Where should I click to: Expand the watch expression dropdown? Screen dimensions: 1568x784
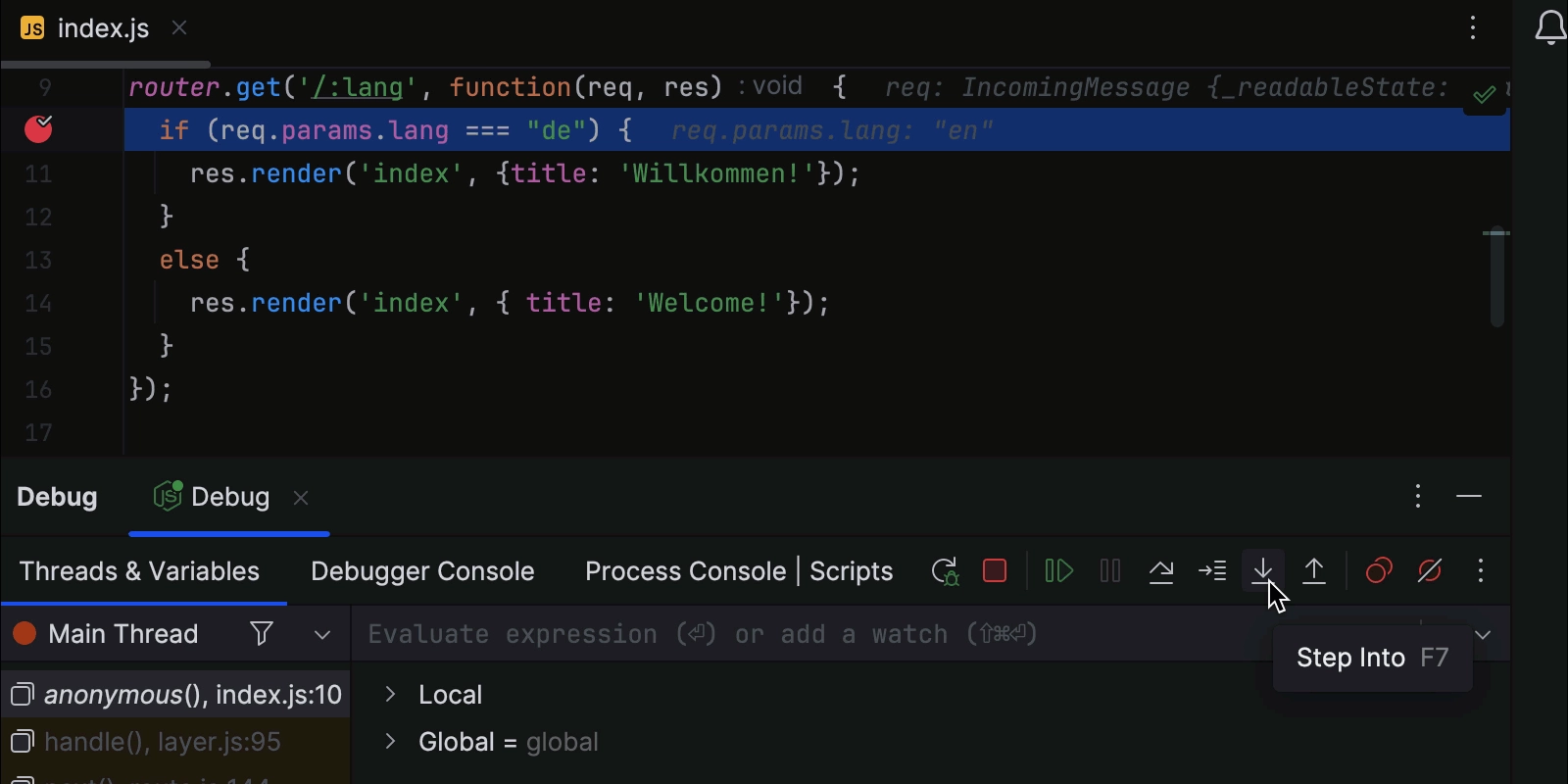[1483, 635]
